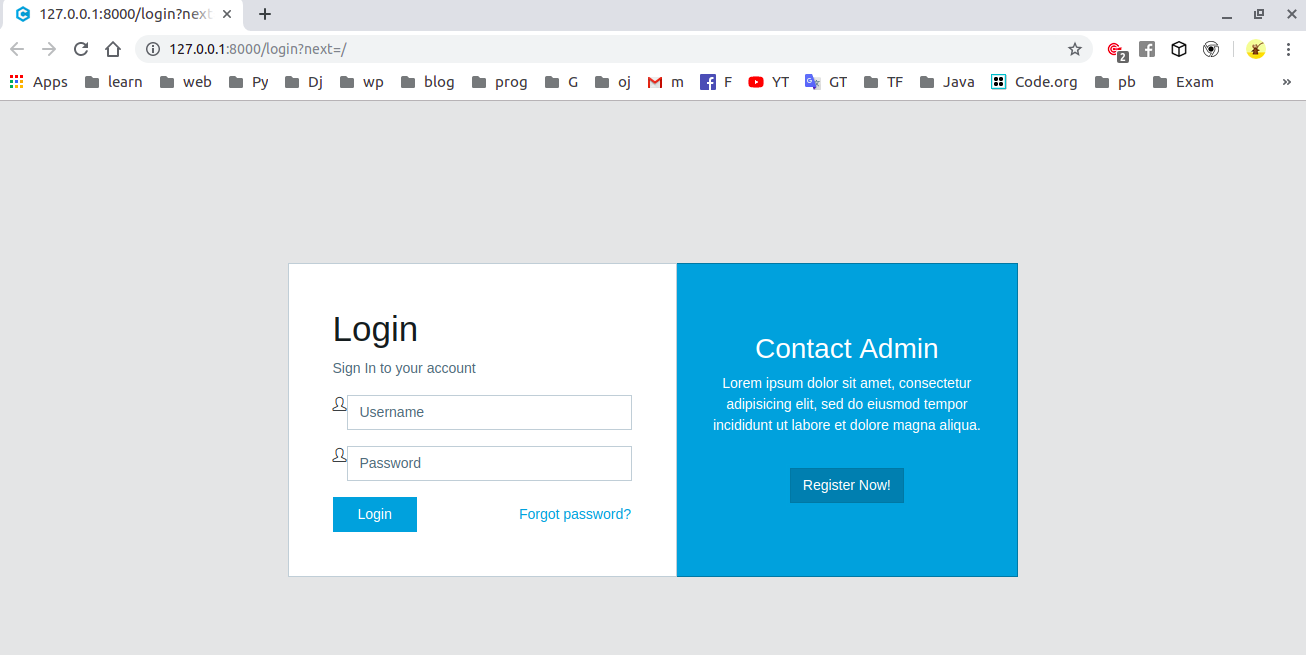Open the Facebook extension icon in toolbar

(x=1147, y=49)
